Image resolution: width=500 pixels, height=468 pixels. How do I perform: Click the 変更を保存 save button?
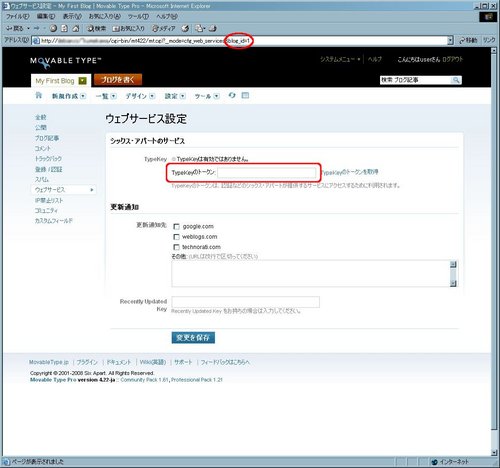[x=193, y=337]
